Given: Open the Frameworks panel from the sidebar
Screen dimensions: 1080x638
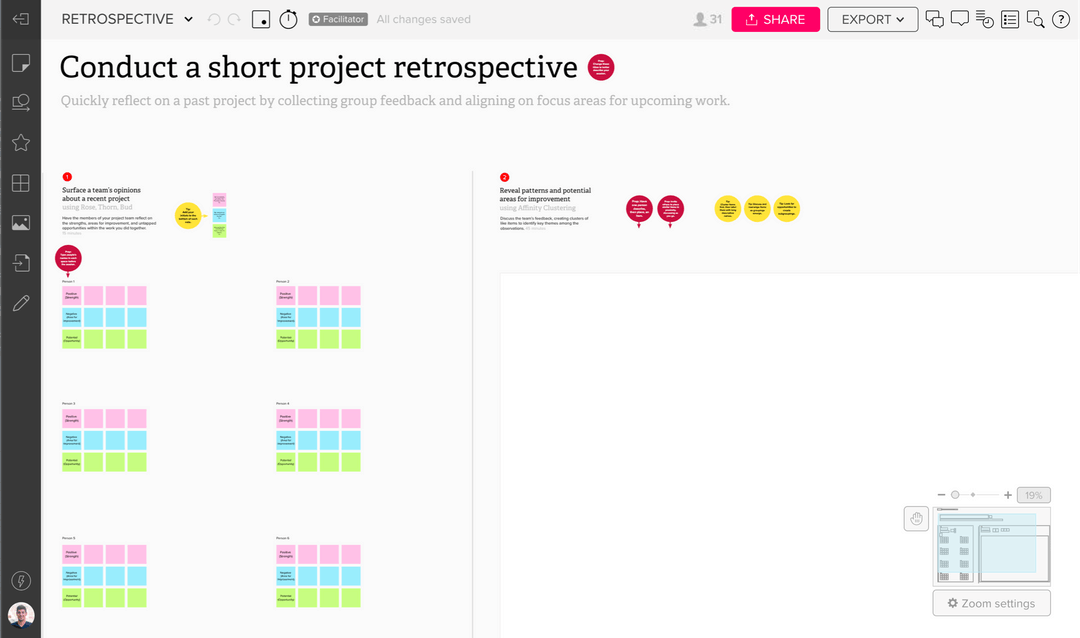Looking at the screenshot, I should coord(21,182).
